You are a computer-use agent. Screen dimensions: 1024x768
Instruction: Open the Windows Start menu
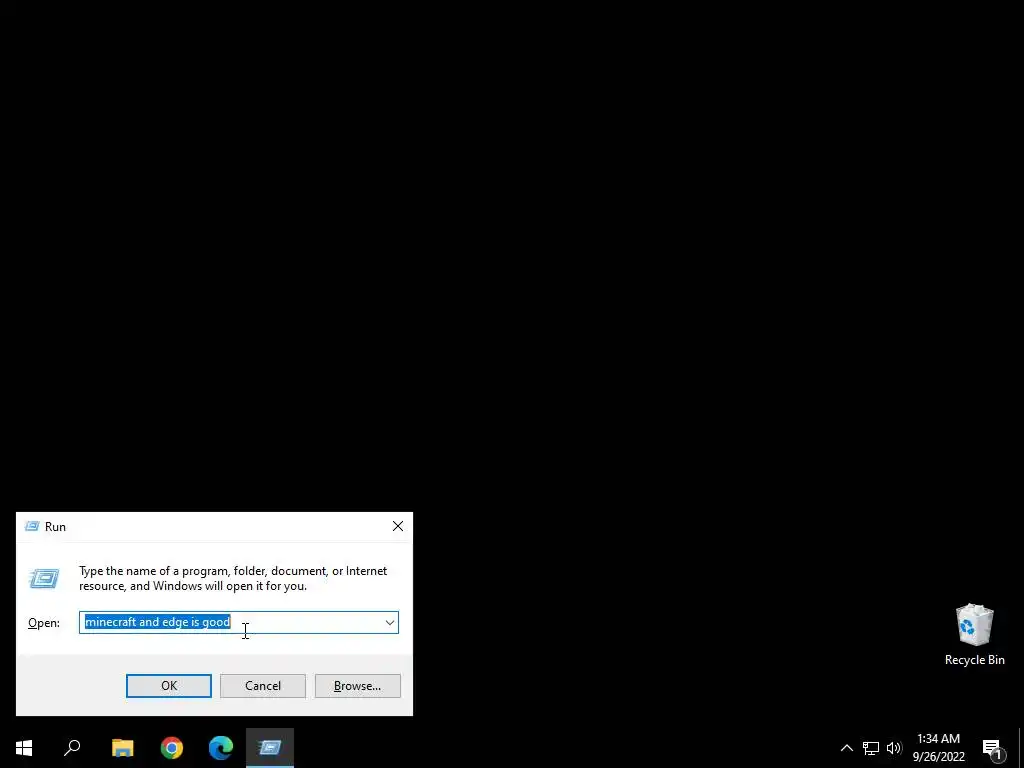tap(24, 748)
